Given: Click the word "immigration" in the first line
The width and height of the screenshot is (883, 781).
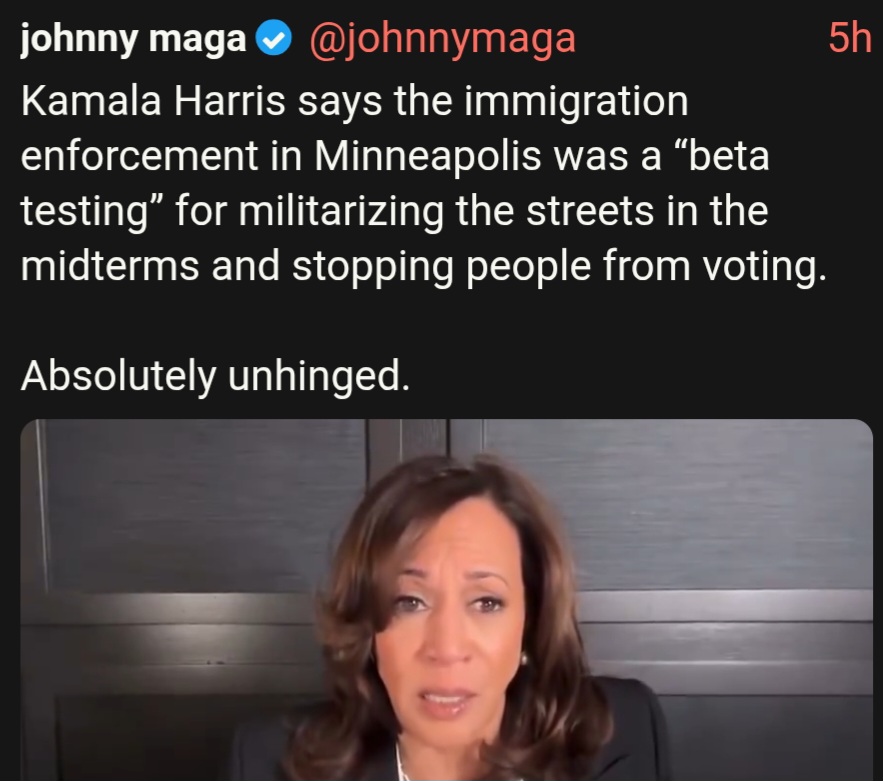Looking at the screenshot, I should (x=576, y=101).
